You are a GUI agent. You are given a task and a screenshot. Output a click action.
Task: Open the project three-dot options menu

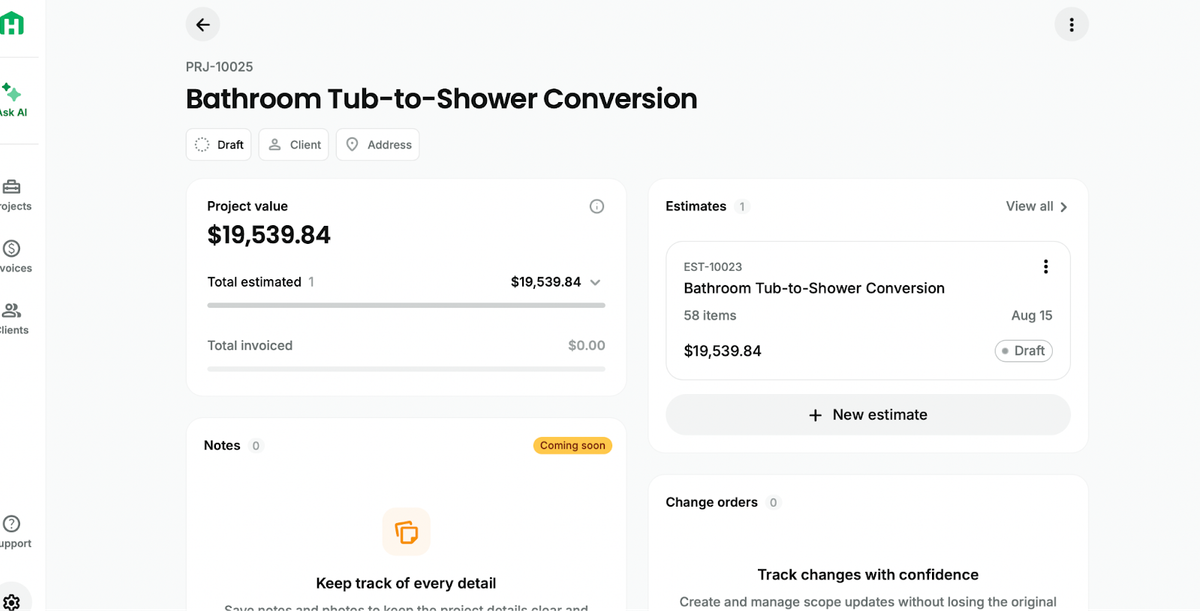click(x=1071, y=25)
